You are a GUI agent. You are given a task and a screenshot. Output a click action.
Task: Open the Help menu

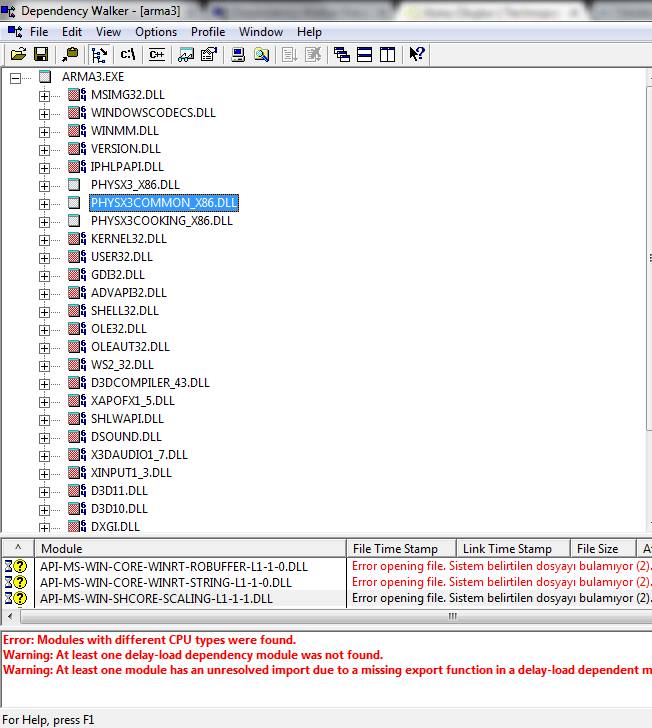tap(309, 32)
